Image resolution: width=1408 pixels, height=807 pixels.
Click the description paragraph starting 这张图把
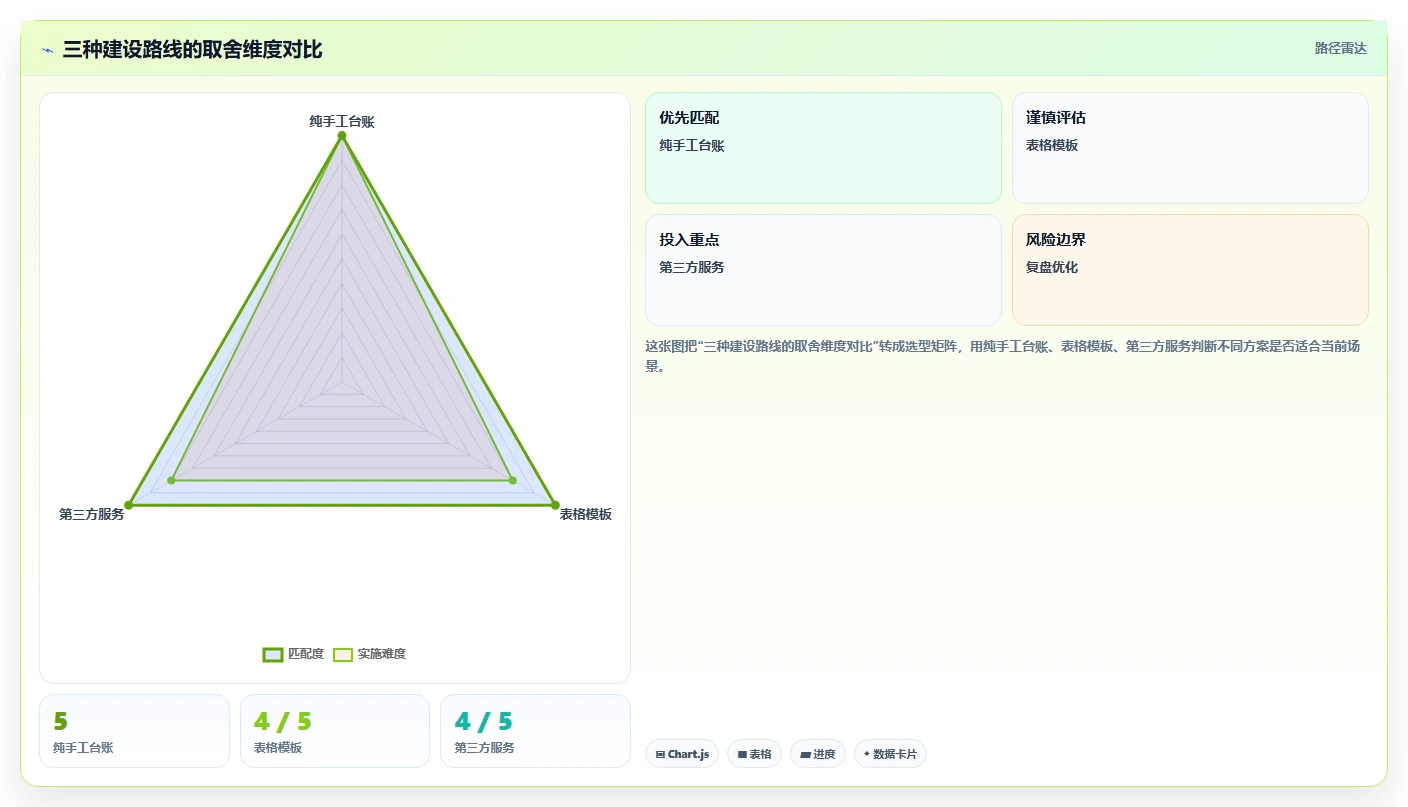click(x=1003, y=356)
